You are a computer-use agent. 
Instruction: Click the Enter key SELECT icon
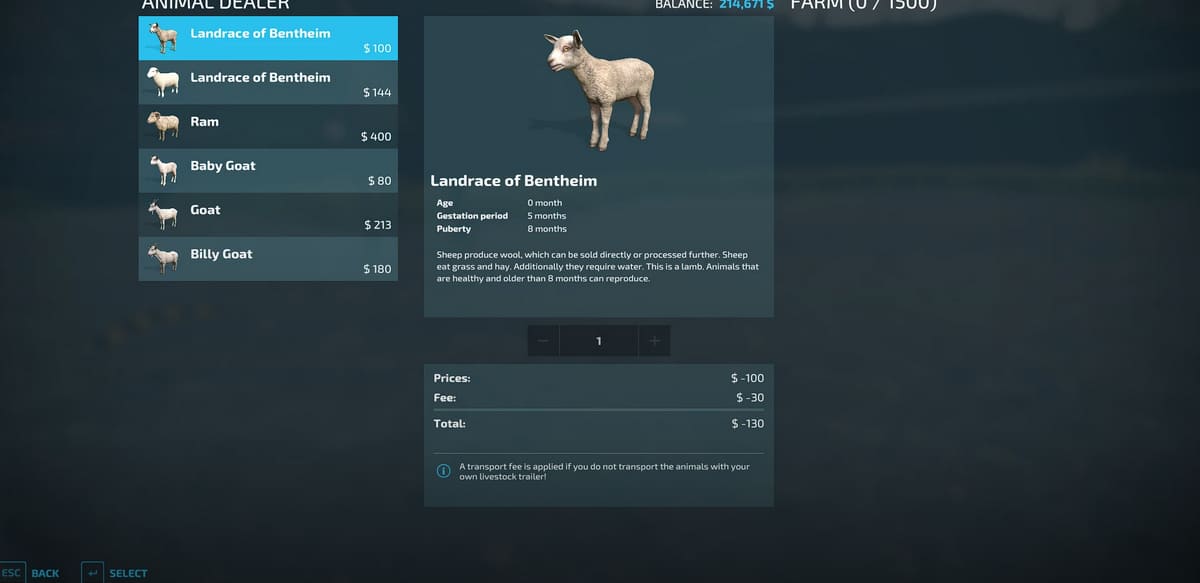91,573
